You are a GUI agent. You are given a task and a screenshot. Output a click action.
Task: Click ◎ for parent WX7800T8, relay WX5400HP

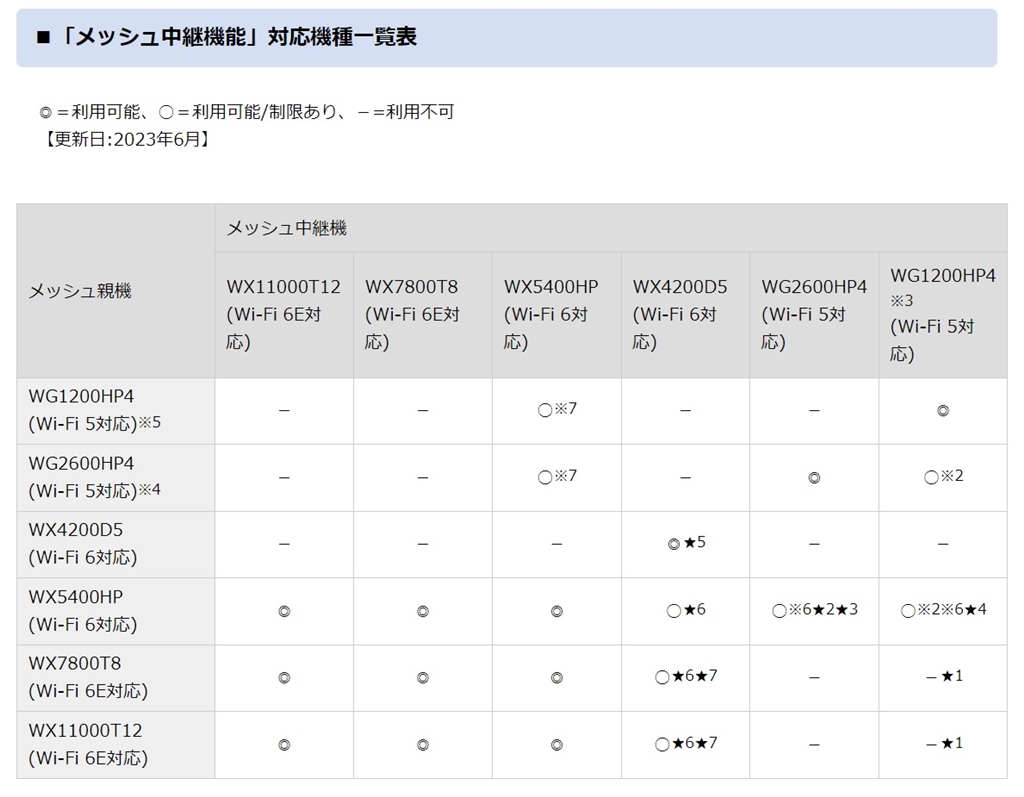pos(556,678)
